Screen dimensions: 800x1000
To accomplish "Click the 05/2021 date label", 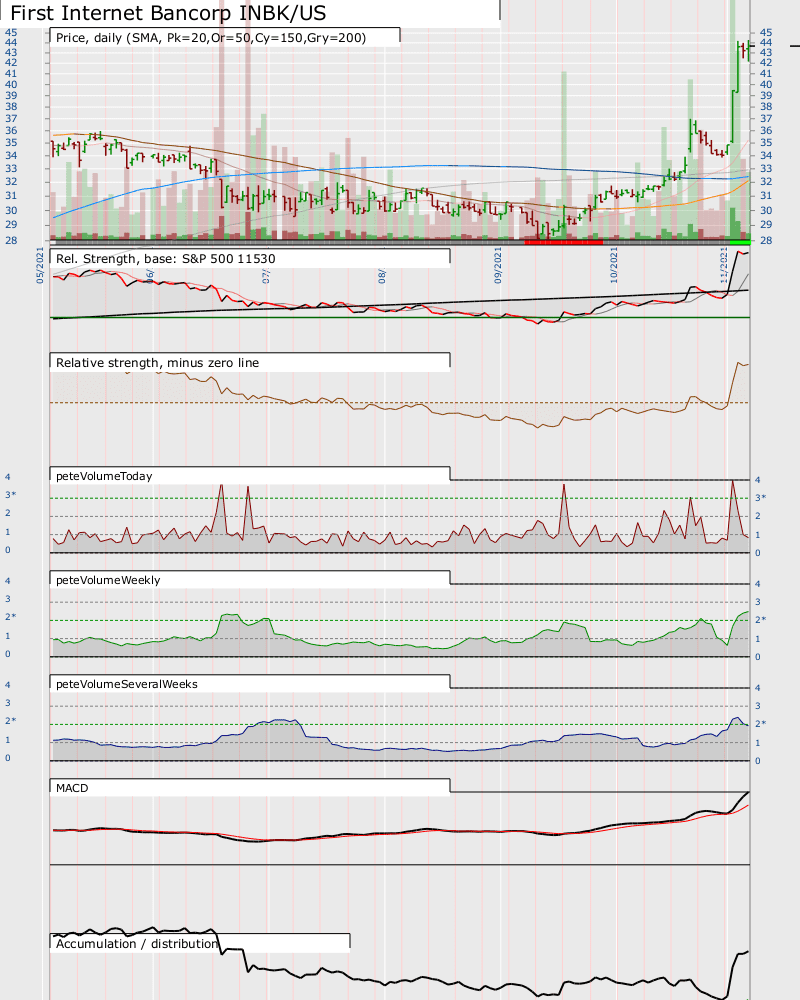I will pyautogui.click(x=40, y=265).
